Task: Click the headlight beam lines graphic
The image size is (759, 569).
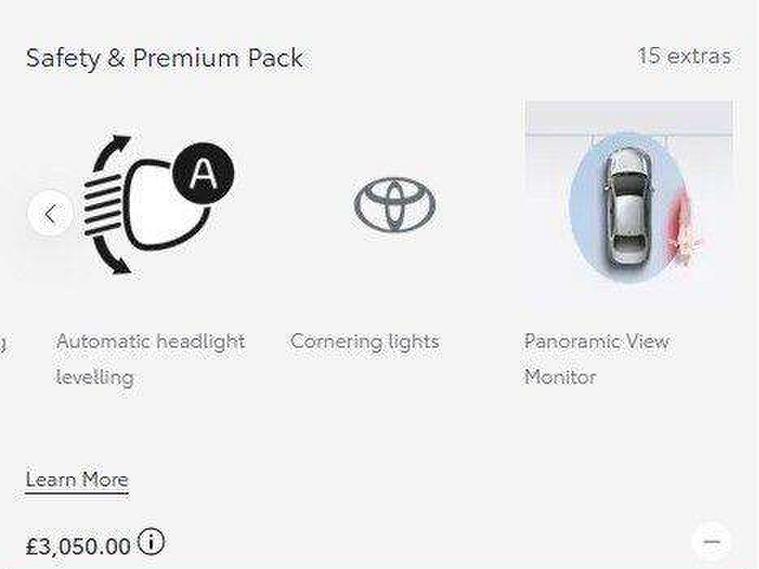Action: click(x=103, y=205)
